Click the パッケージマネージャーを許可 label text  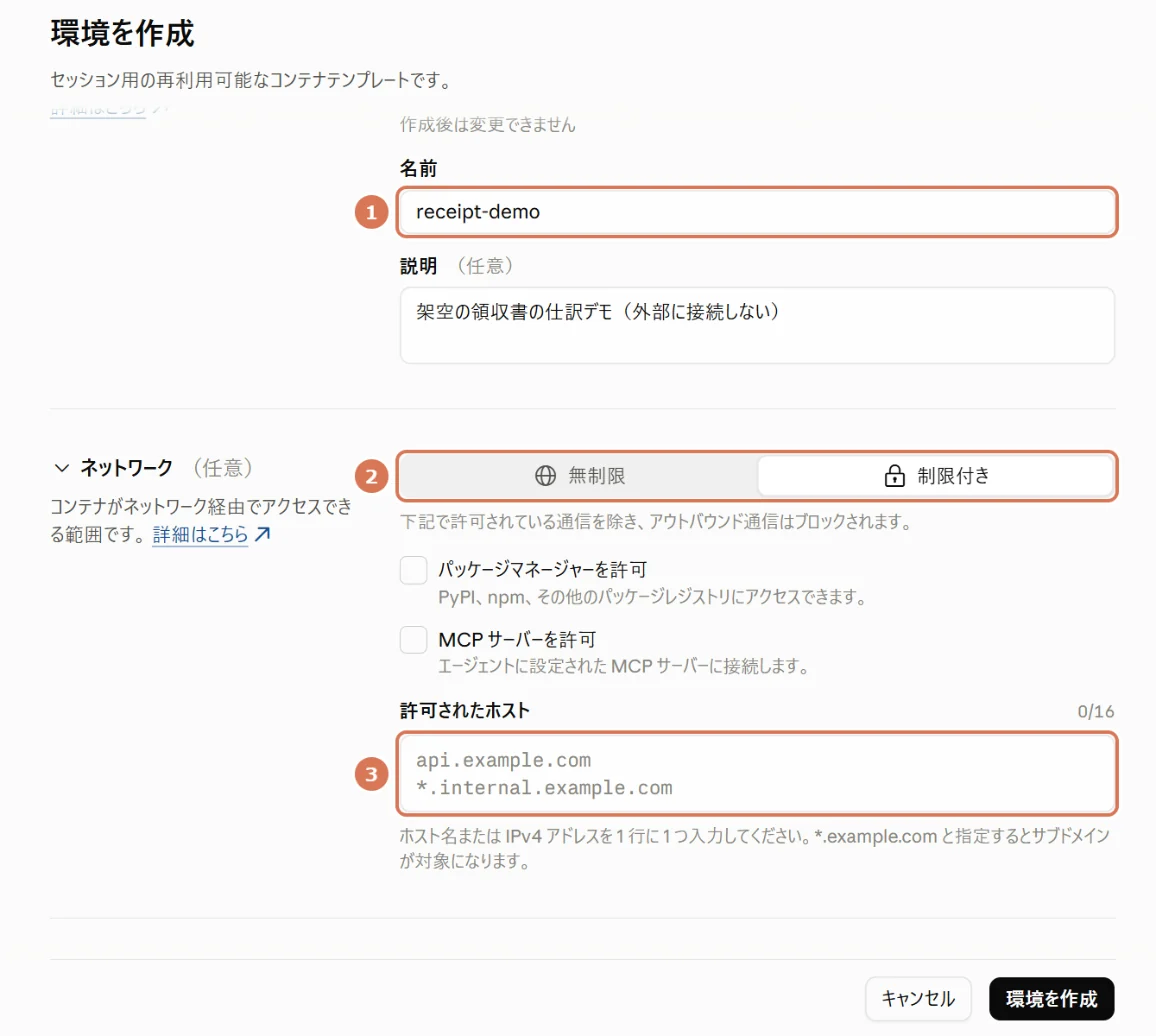tap(542, 570)
